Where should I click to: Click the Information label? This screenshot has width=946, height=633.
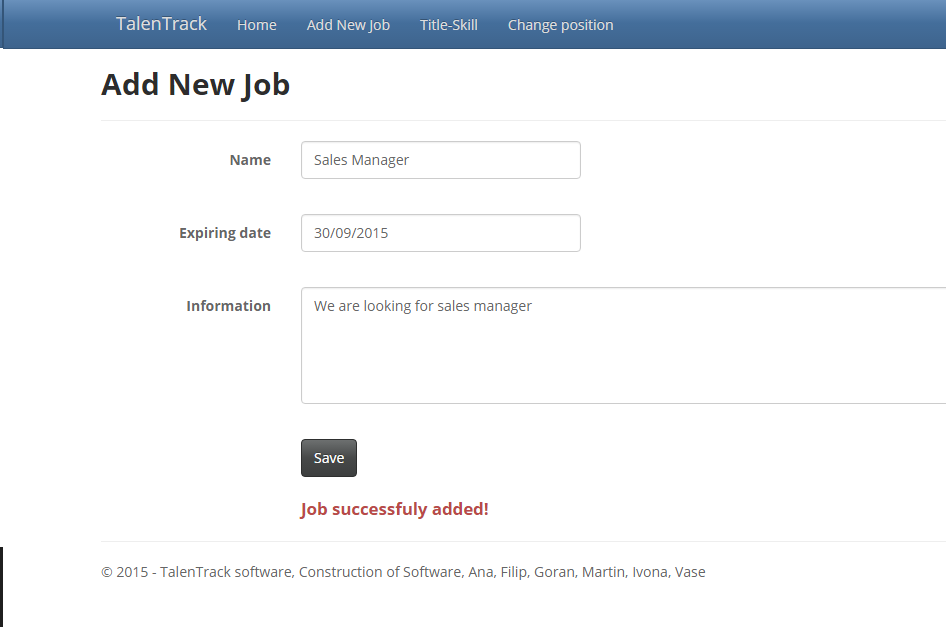point(228,306)
